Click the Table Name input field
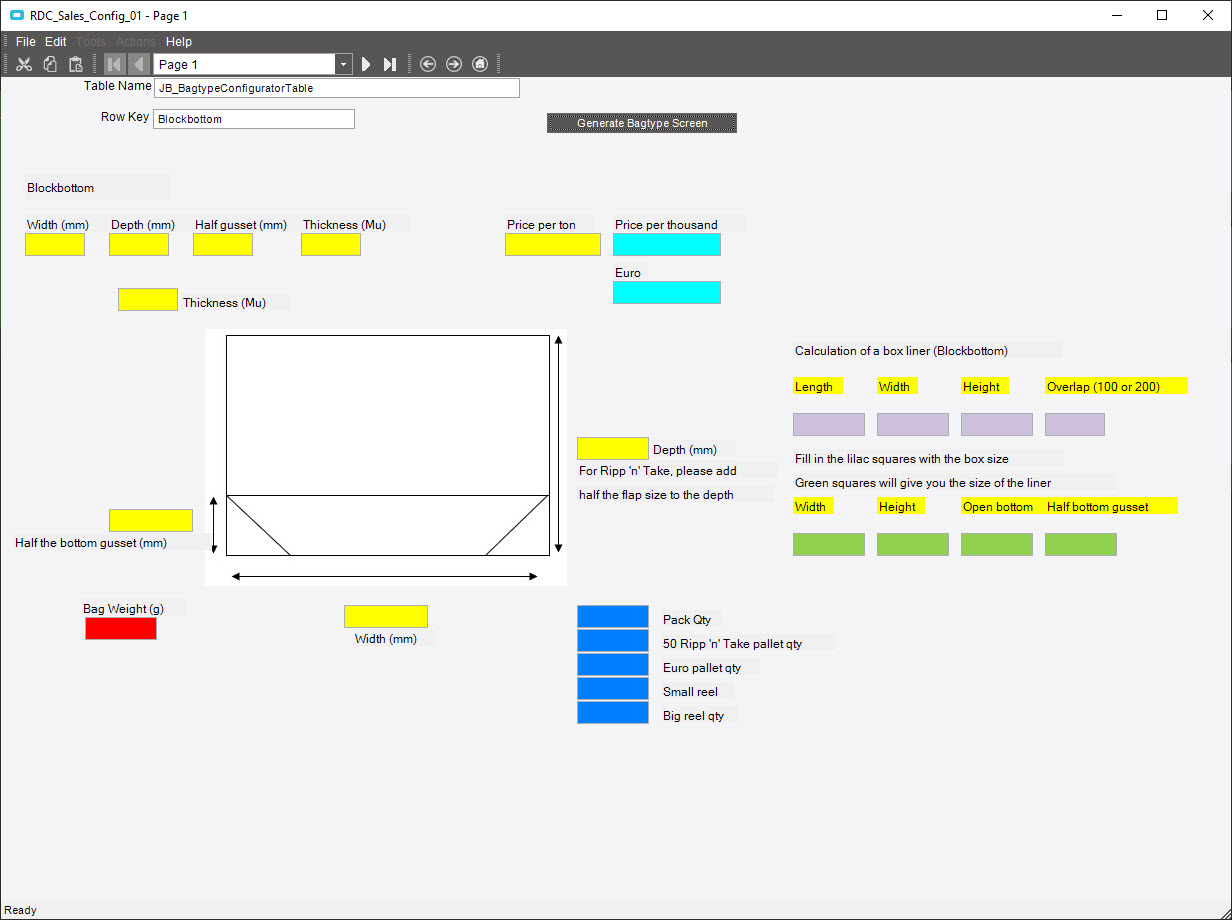Viewport: 1232px width, 920px height. [336, 88]
